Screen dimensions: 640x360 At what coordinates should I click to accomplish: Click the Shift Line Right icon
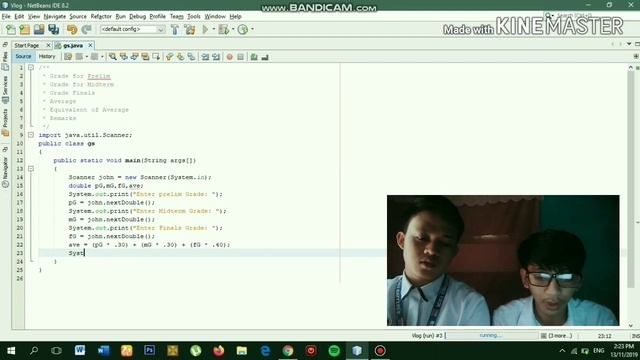216,57
